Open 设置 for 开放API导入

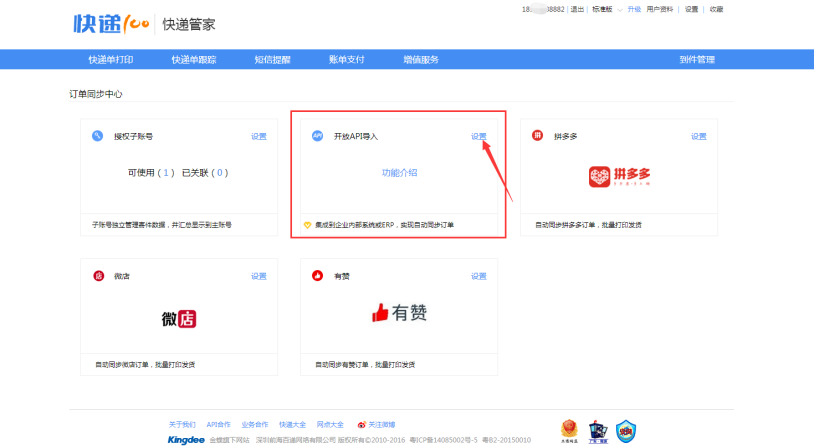pos(479,136)
